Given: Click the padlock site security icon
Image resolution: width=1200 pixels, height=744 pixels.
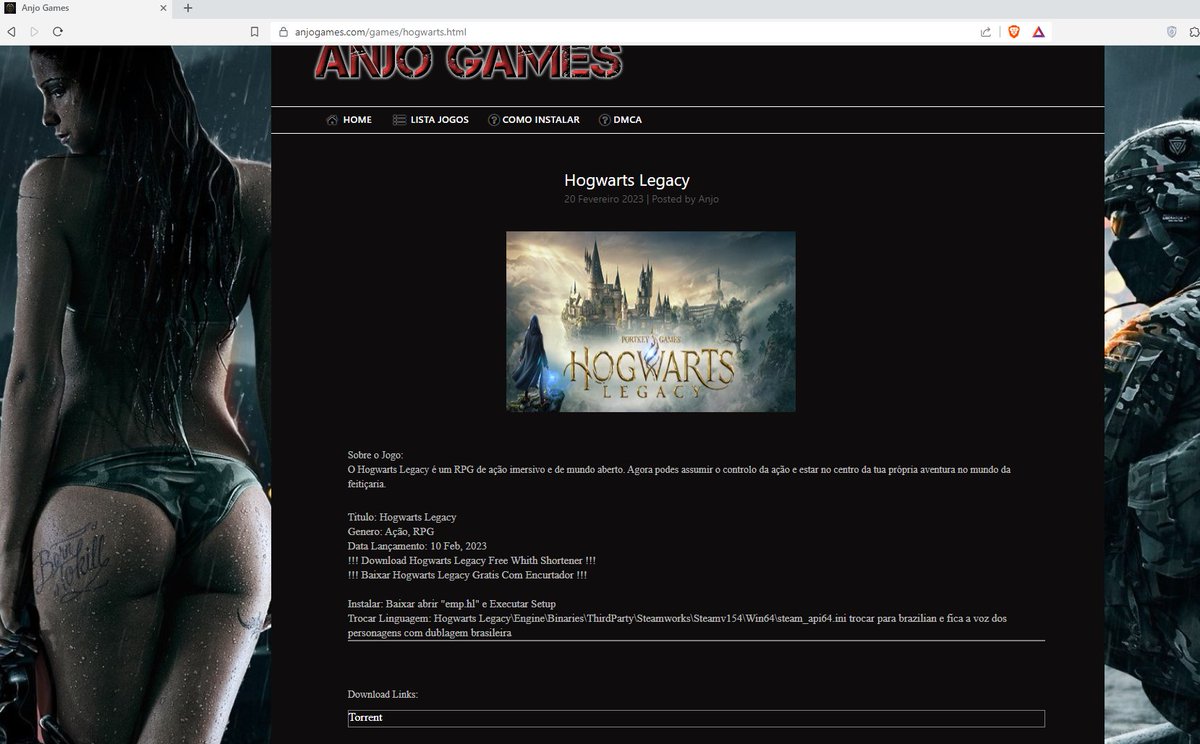Looking at the screenshot, I should pos(283,32).
